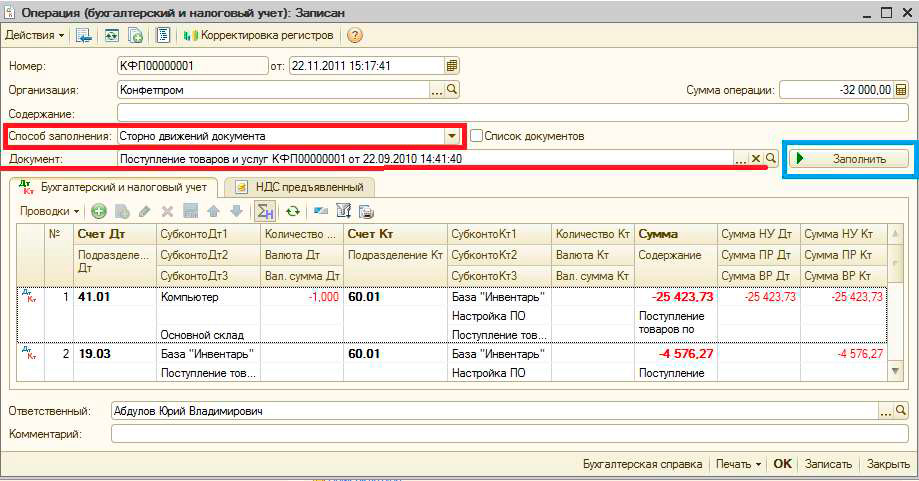
Task: Copy the entry using the copy icon
Action: pyautogui.click(x=122, y=211)
